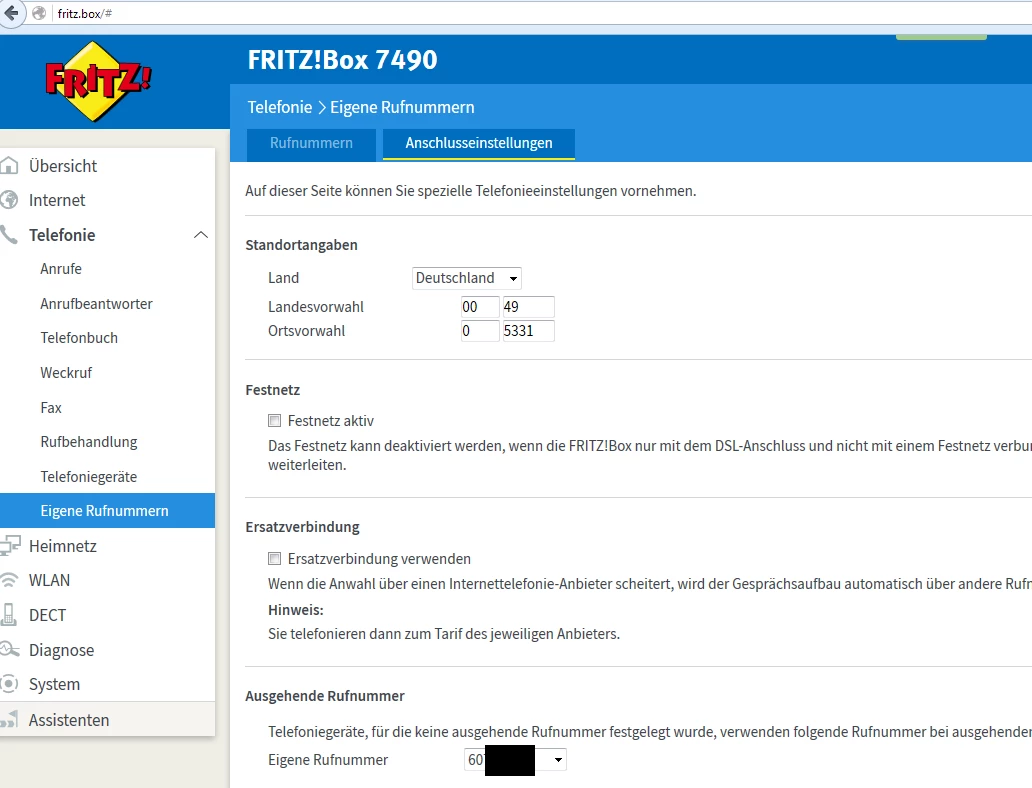The image size is (1032, 788).
Task: Open the Internet menu in sidebar
Action: tap(57, 200)
